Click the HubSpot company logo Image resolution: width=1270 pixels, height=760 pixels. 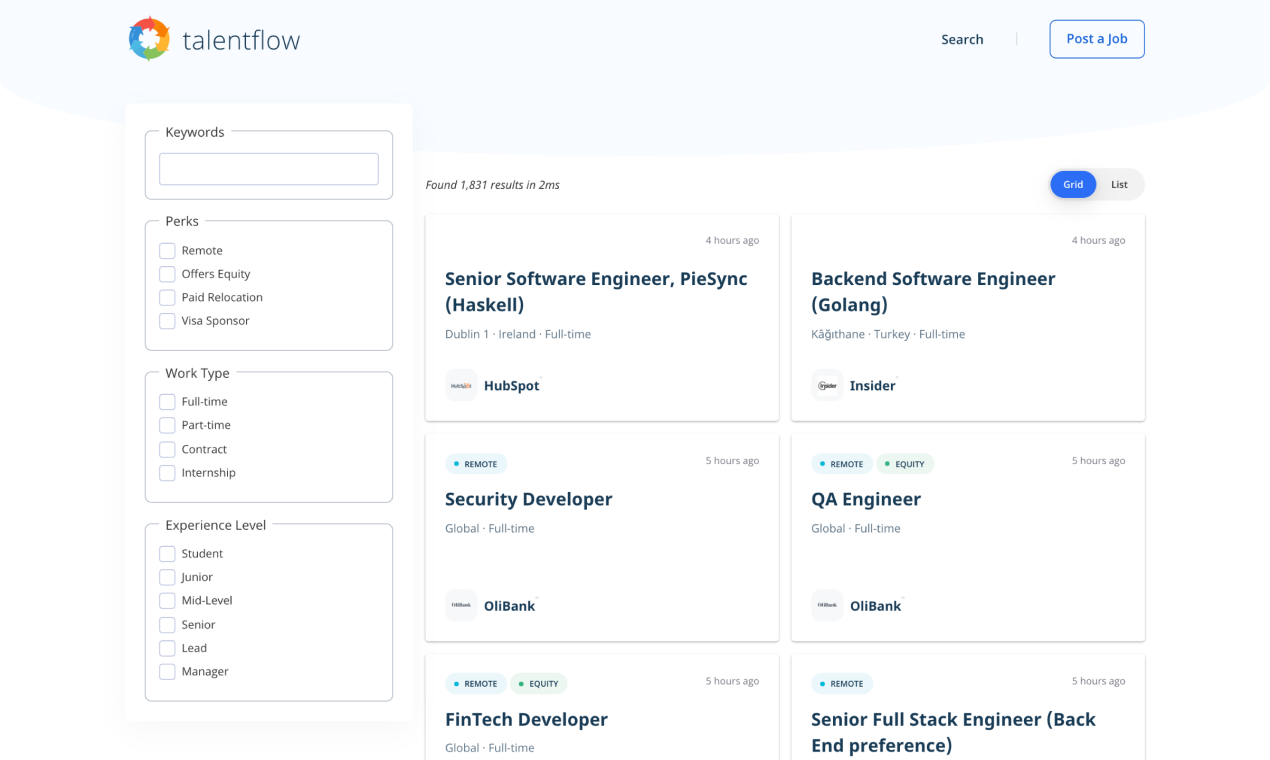point(461,385)
